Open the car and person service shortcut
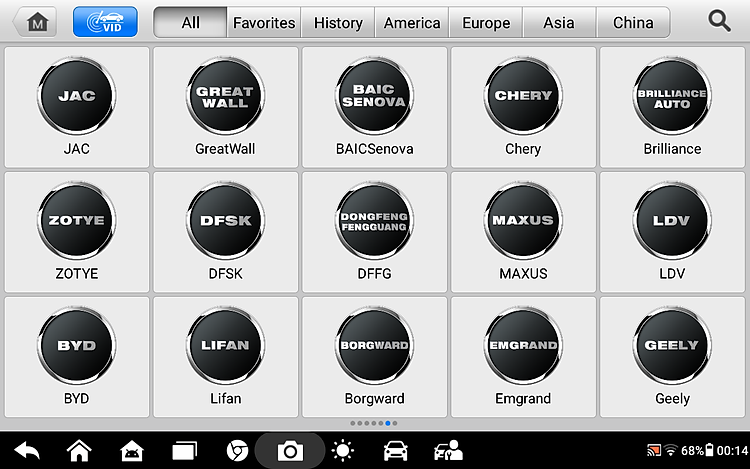 tap(448, 451)
